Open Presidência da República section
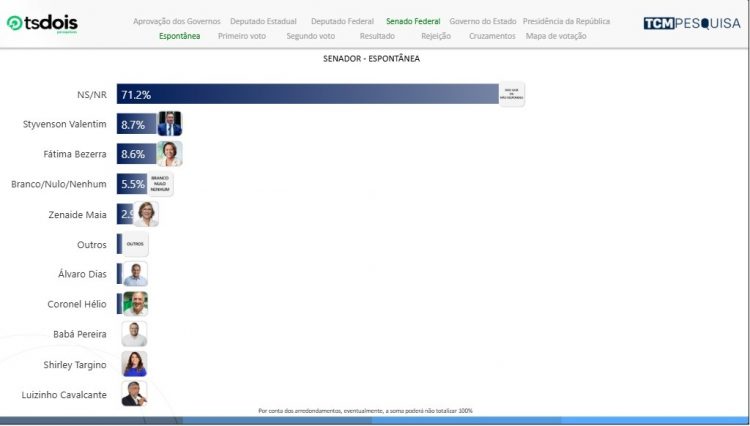The width and height of the screenshot is (750, 426). tap(568, 21)
